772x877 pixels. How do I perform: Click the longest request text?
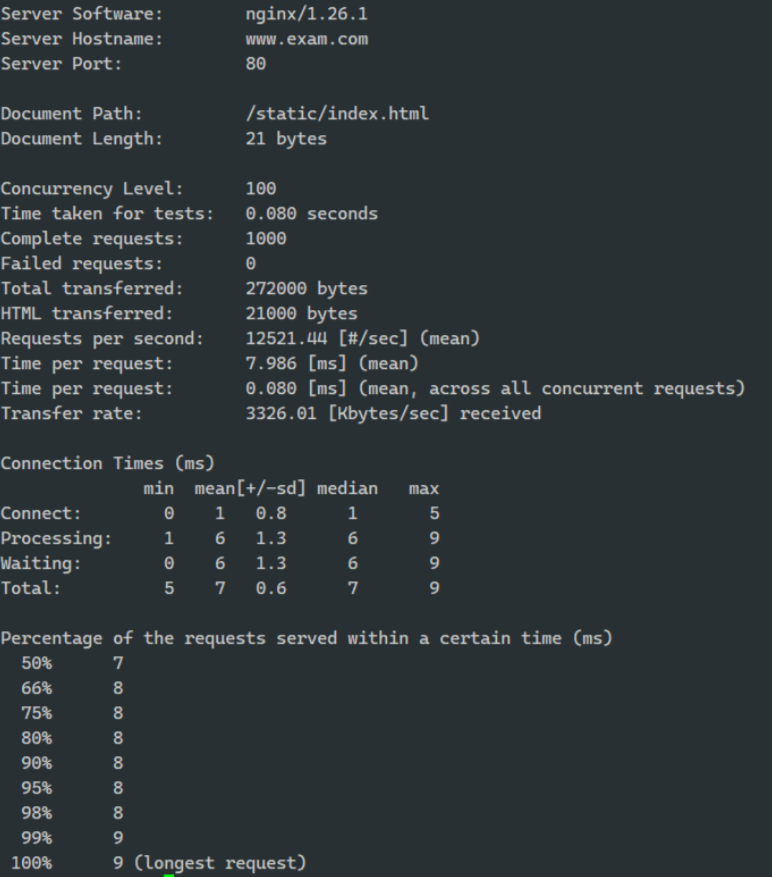[x=220, y=863]
